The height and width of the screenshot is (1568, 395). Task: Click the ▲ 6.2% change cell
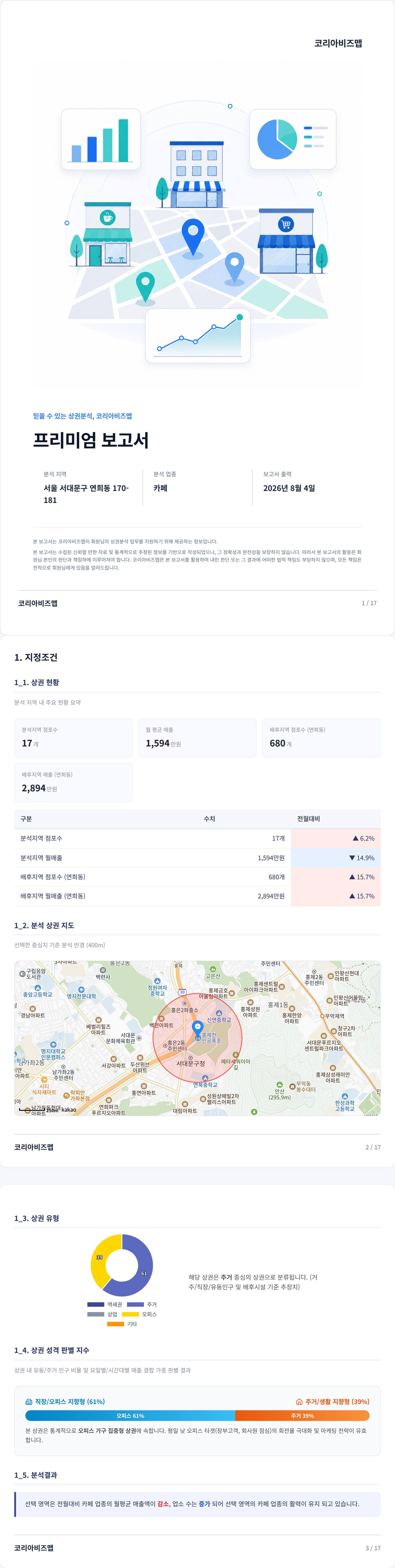(x=336, y=838)
